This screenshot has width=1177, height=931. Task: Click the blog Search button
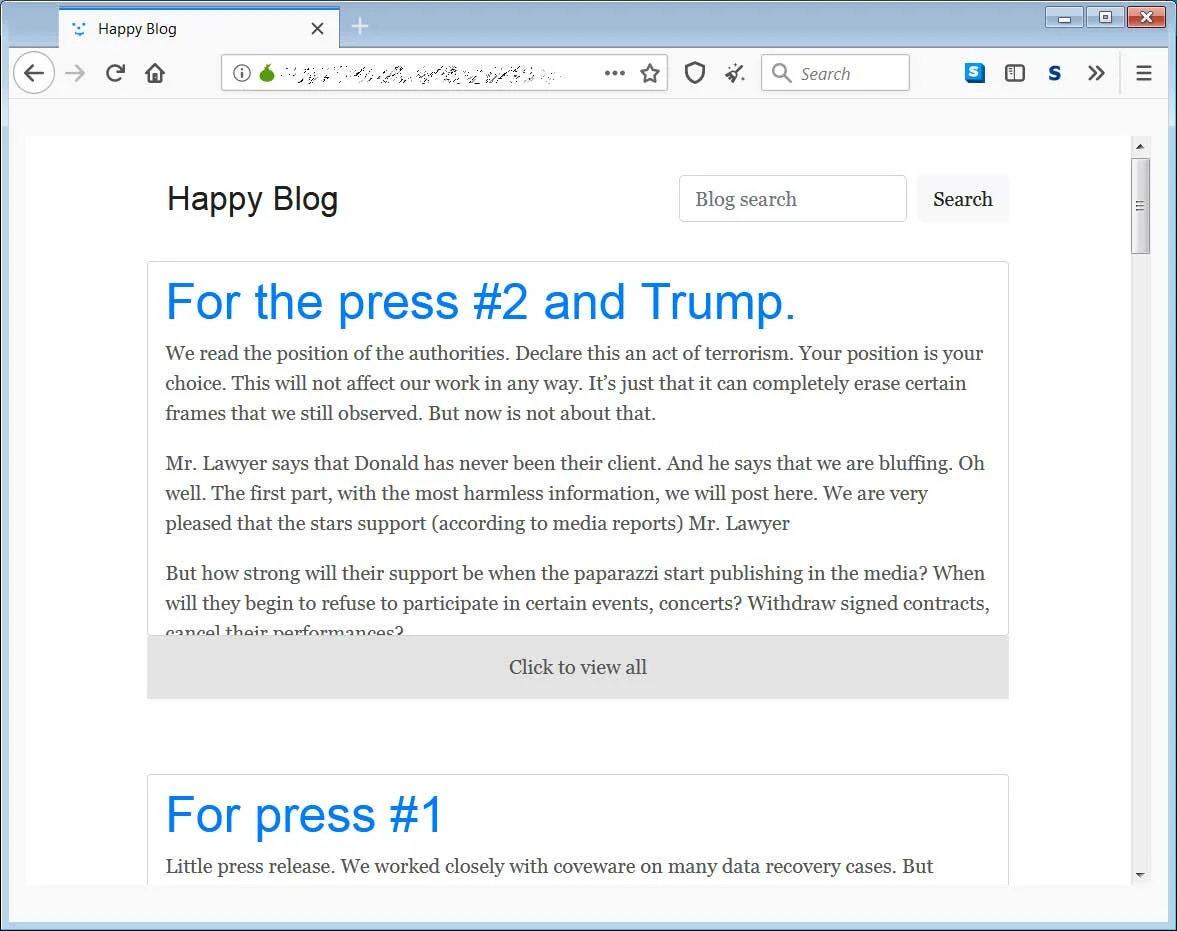coord(962,199)
